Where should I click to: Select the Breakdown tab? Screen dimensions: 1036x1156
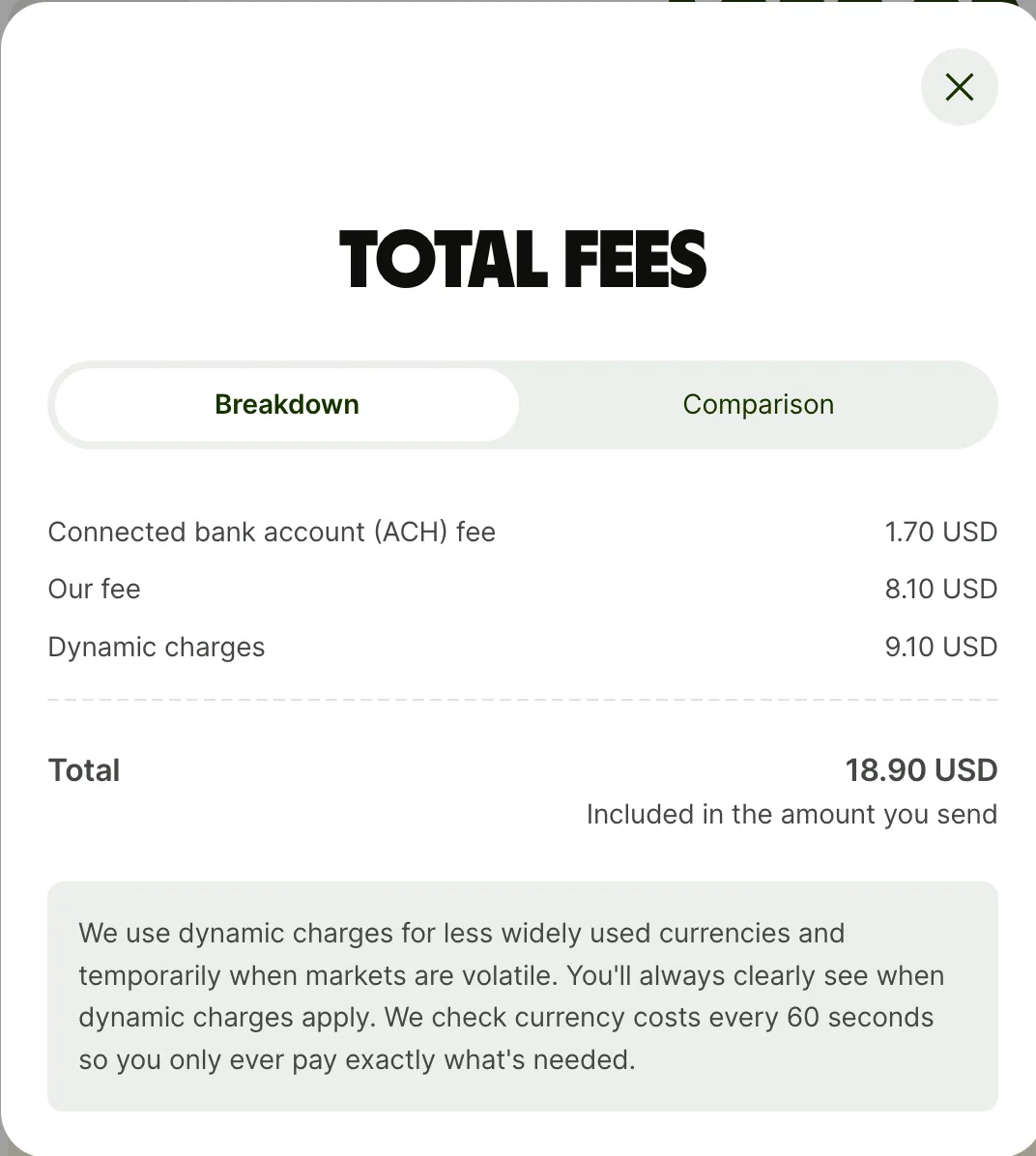click(287, 404)
